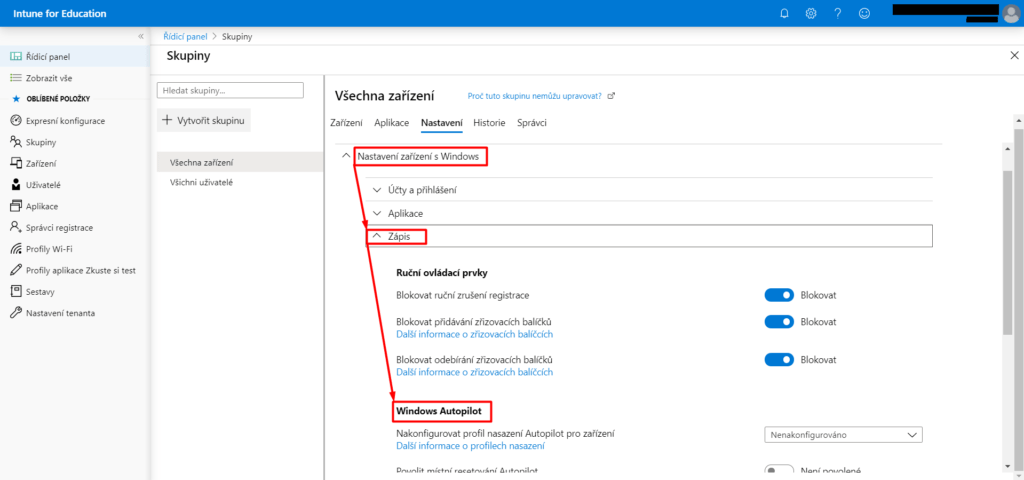Open Expresní konfigurace in the sidebar
This screenshot has height=480, width=1024.
(x=64, y=120)
